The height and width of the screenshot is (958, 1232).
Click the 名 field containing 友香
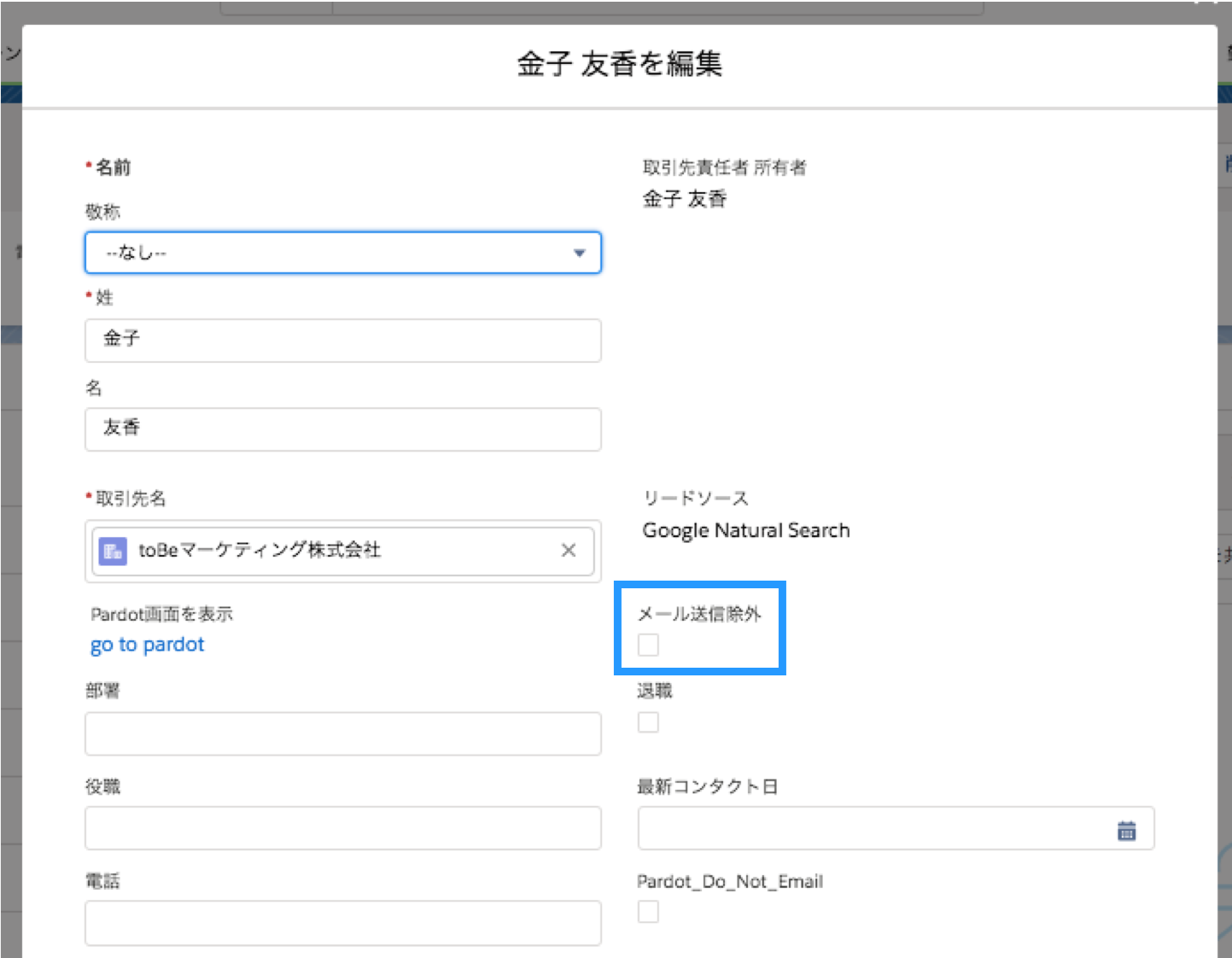pos(343,429)
